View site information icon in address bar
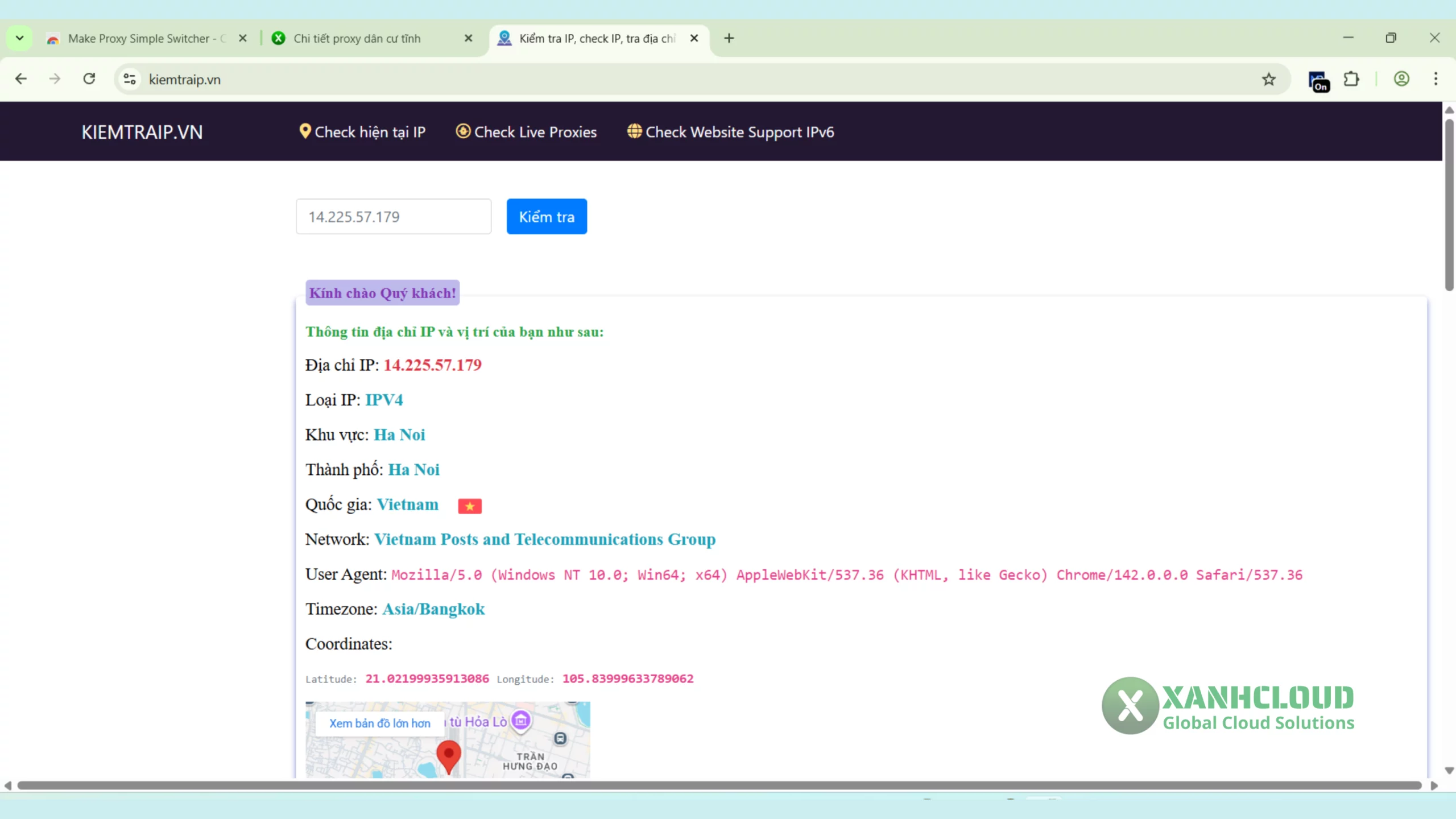Screen dimensions: 1456x819 [130, 79]
